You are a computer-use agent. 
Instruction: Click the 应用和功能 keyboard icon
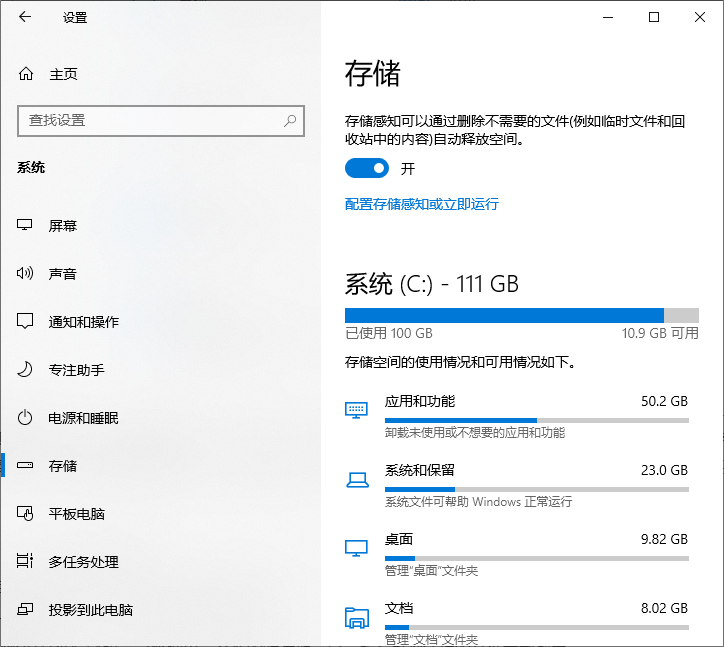click(x=356, y=410)
